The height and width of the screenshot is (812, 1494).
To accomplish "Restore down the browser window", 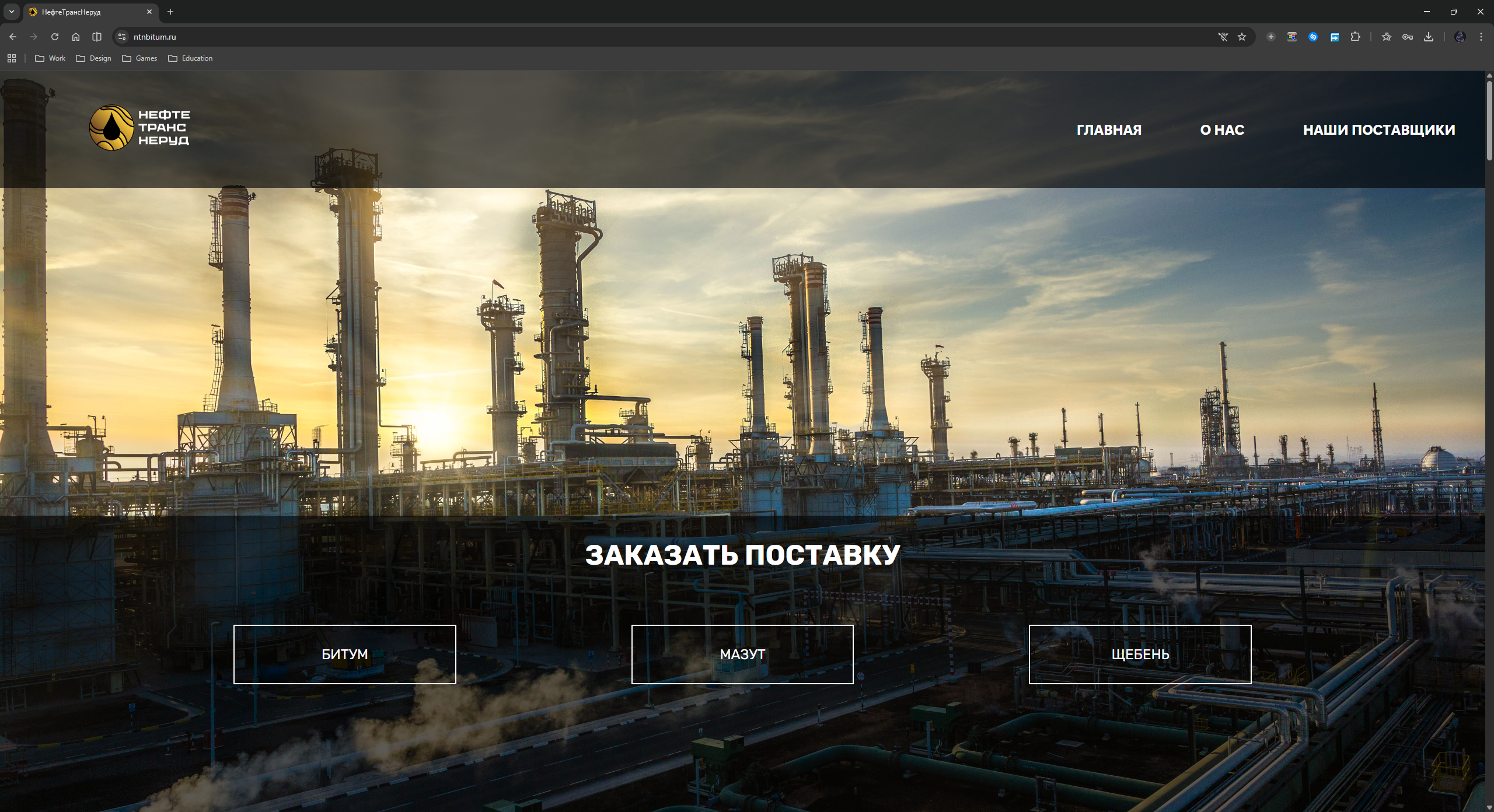I will (1454, 12).
